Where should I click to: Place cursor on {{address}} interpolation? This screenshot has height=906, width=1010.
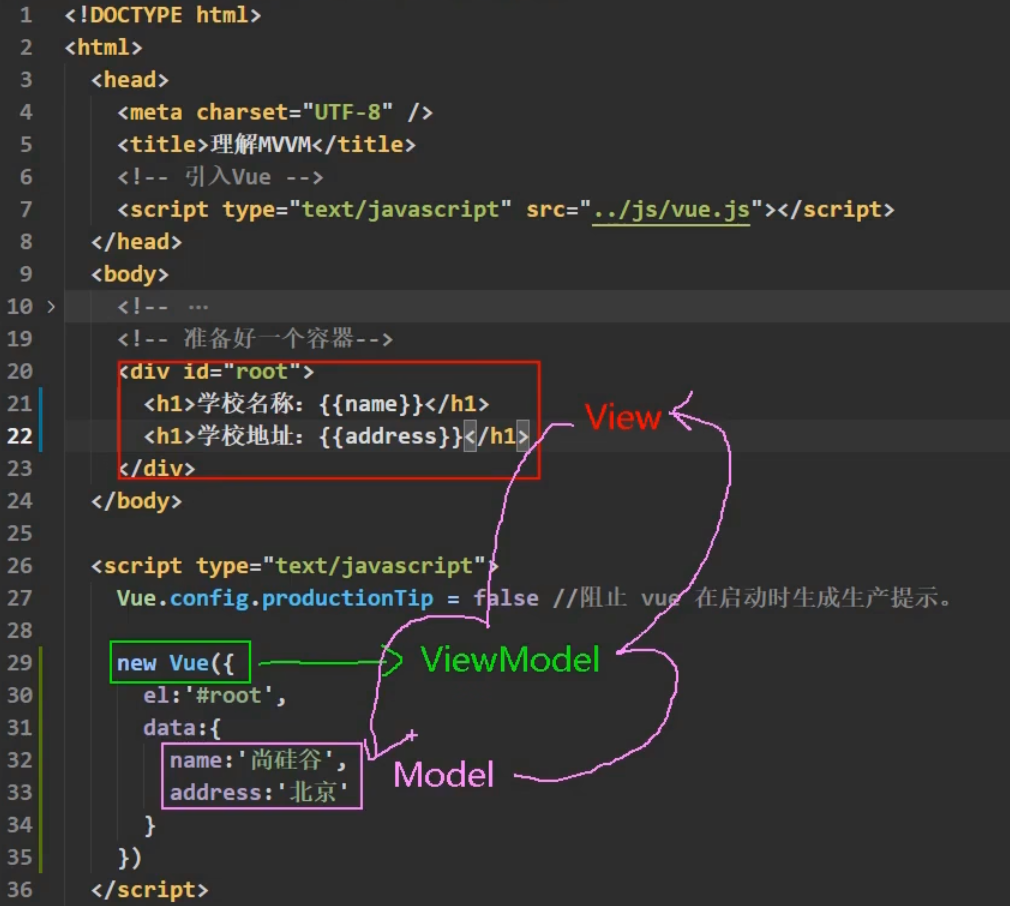coord(391,436)
